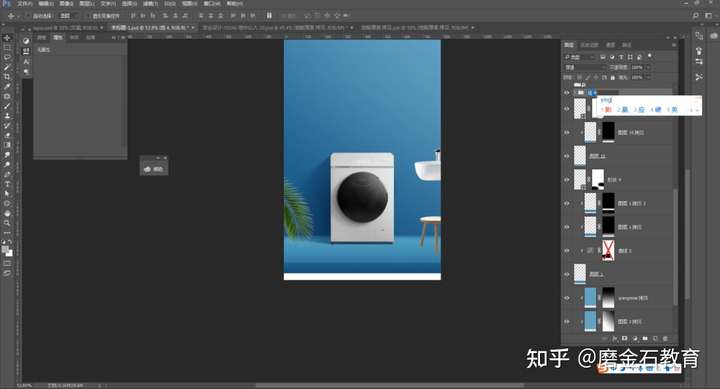The height and width of the screenshot is (389, 720).
Task: Hide the bottom blue gradient layer
Action: pos(567,321)
